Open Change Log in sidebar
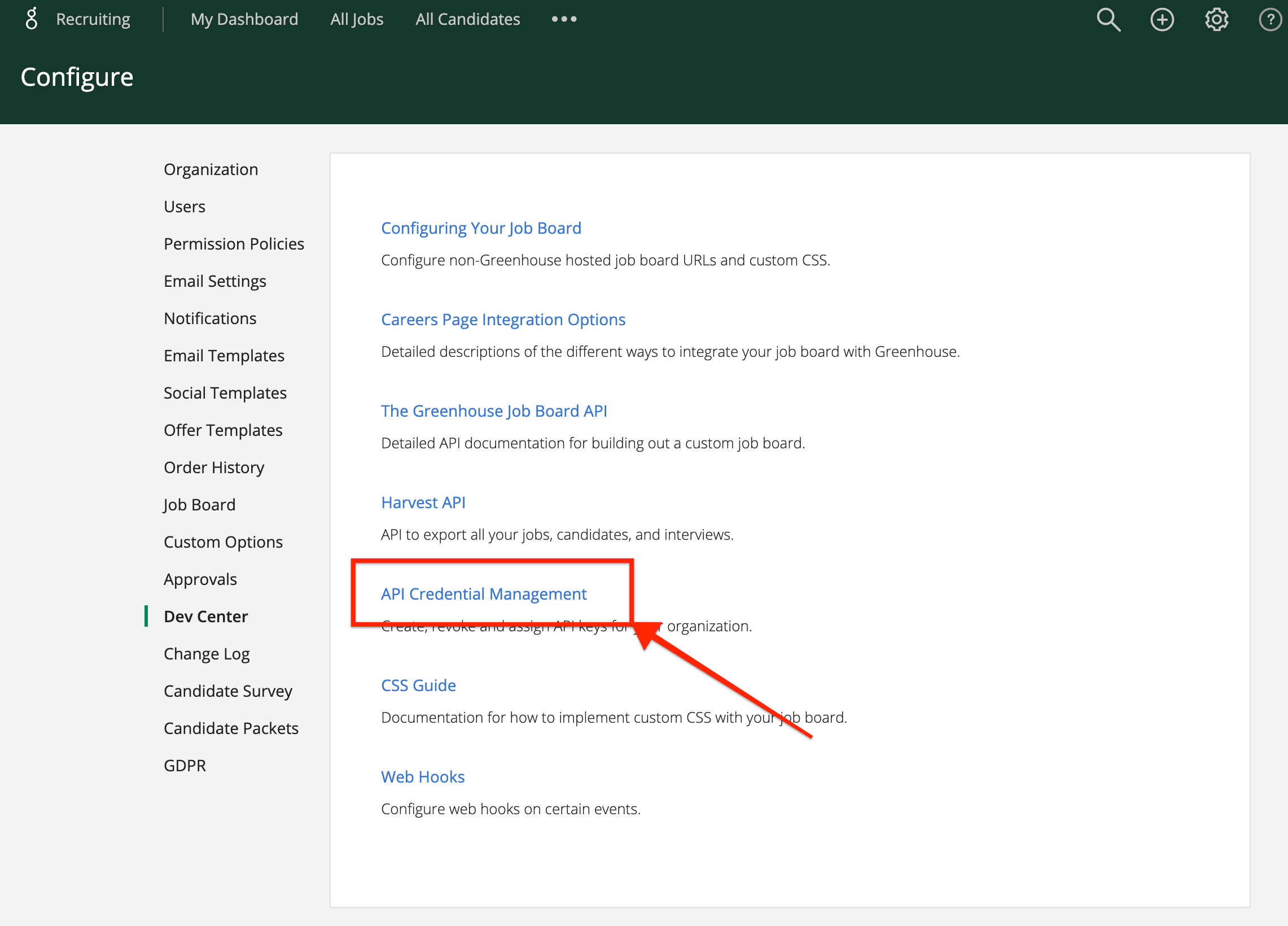 pyautogui.click(x=207, y=653)
